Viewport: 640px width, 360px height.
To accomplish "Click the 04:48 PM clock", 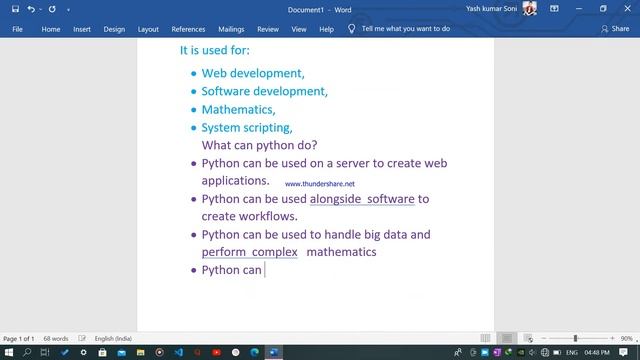I will [x=596, y=352].
